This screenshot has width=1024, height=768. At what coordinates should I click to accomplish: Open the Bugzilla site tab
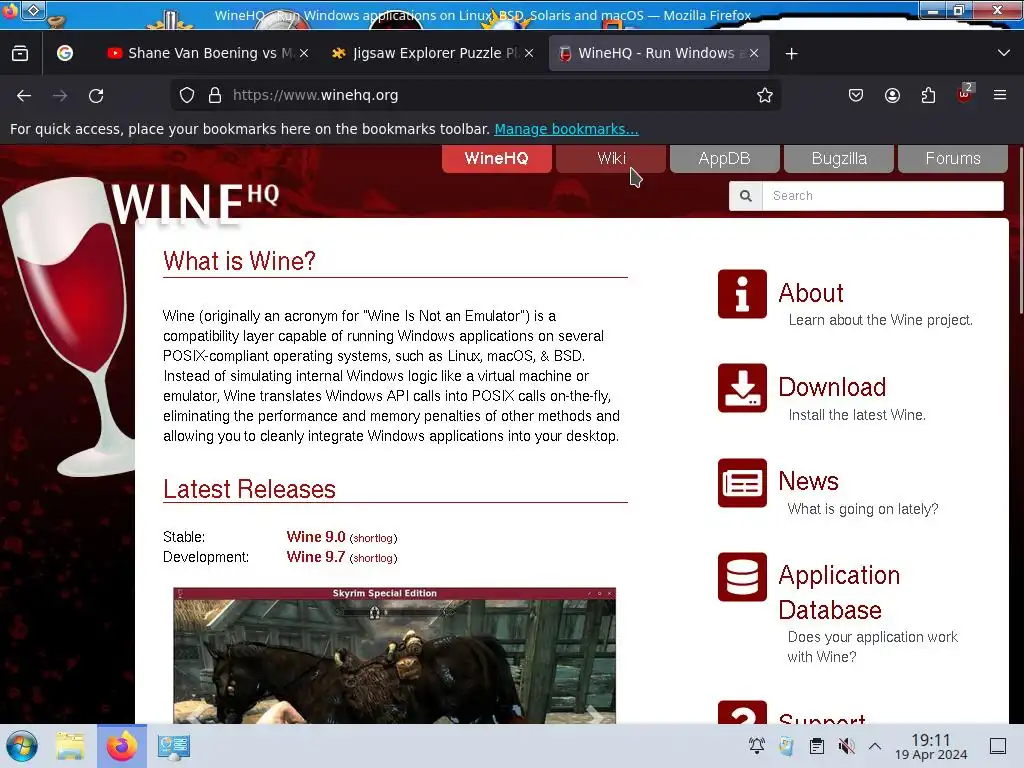(839, 159)
